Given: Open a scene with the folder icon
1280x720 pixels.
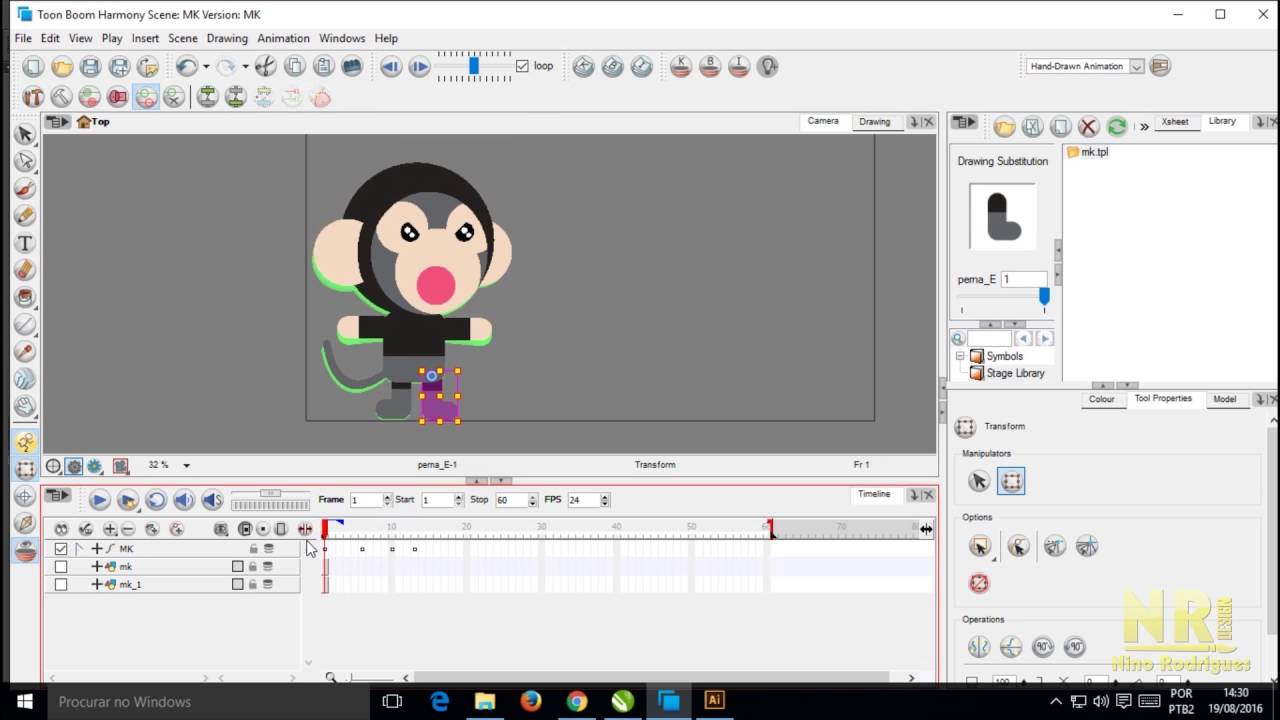Looking at the screenshot, I should click(x=62, y=67).
